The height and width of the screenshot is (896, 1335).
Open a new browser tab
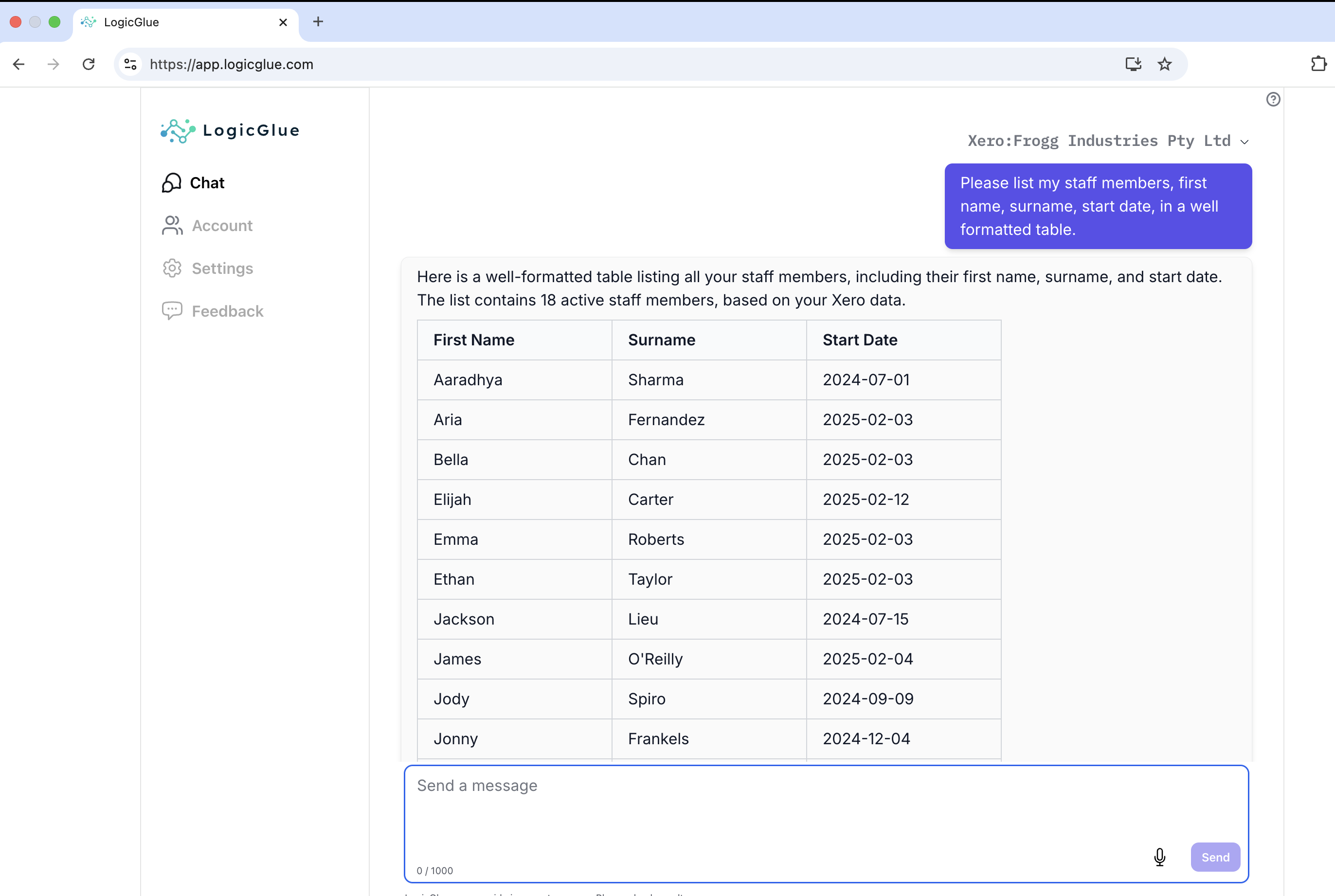point(318,22)
